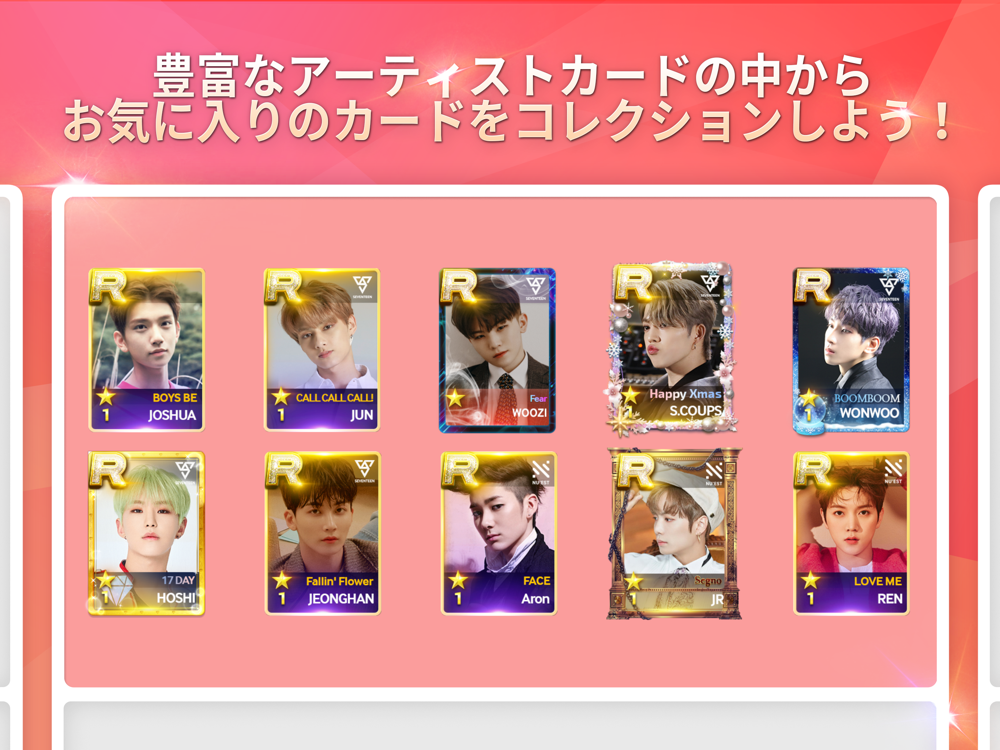Choose the S.COUPS Happy Xmas card

pos(672,349)
